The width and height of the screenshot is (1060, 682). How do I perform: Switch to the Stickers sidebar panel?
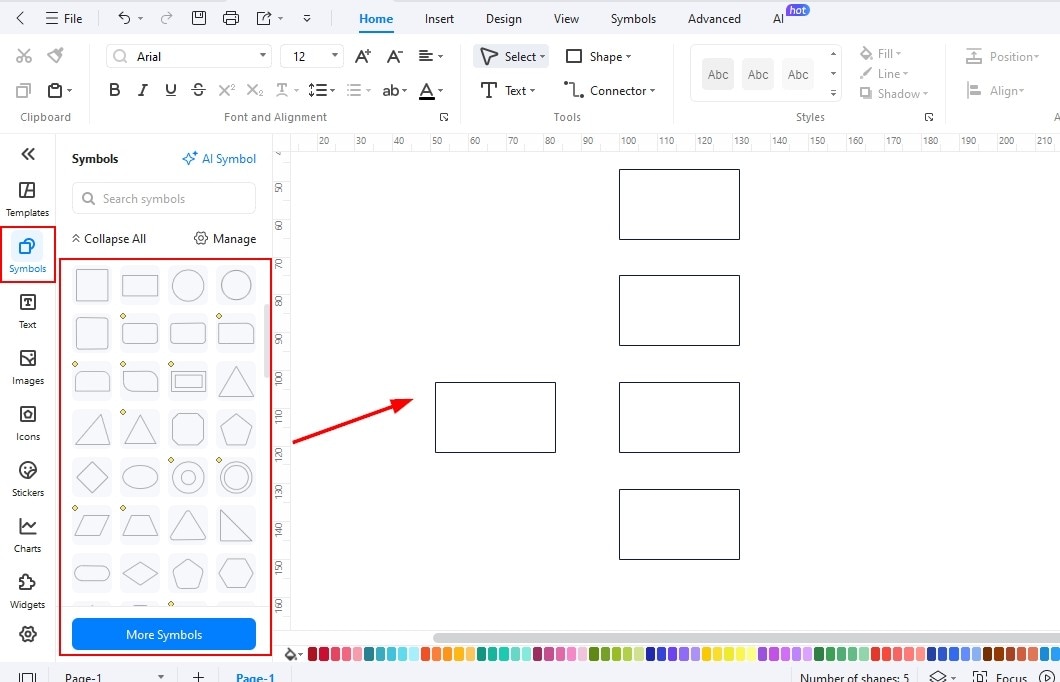pyautogui.click(x=27, y=477)
